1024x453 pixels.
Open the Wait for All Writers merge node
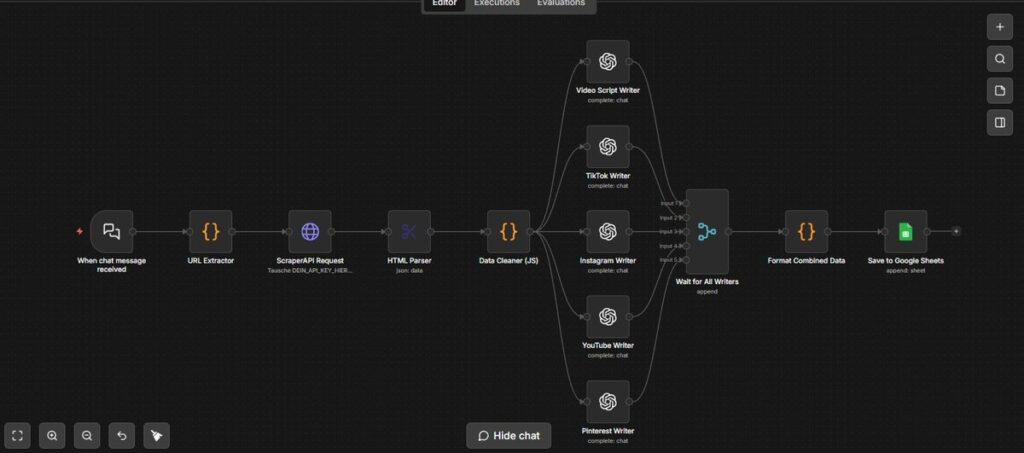pos(707,231)
